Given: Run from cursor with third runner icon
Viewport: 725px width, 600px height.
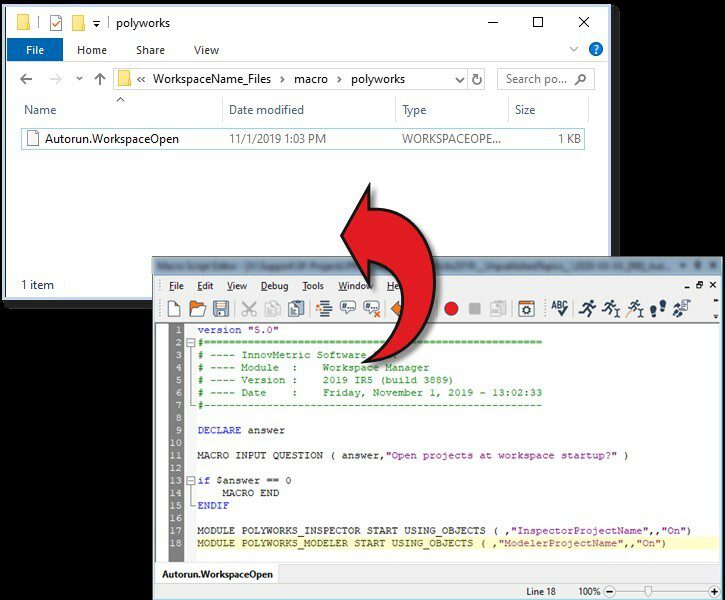Looking at the screenshot, I should [x=635, y=308].
